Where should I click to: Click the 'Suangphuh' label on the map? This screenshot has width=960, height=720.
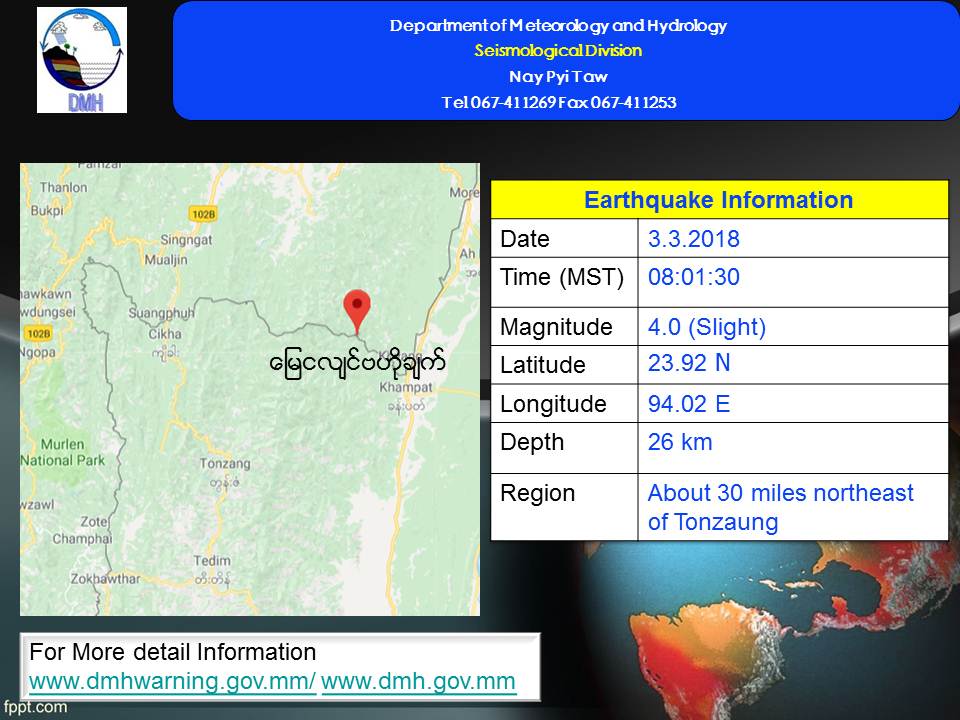coord(161,313)
